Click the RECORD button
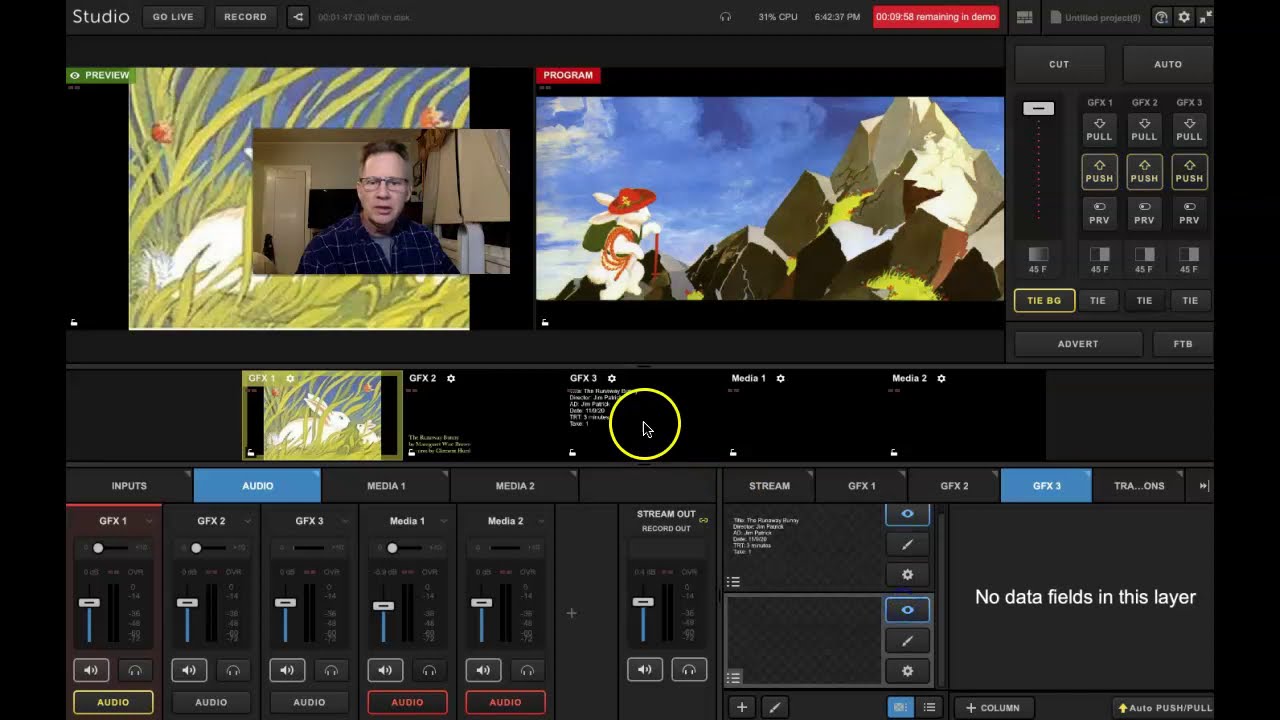The height and width of the screenshot is (720, 1280). coord(245,17)
